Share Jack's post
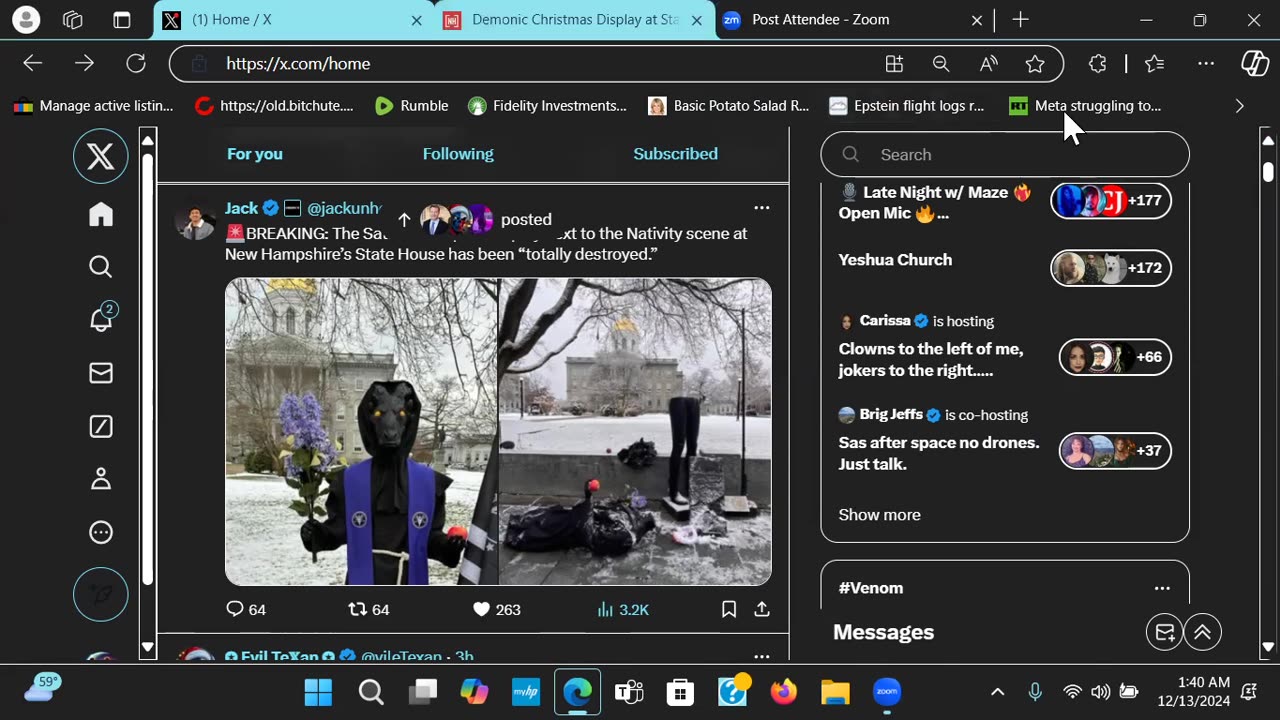Viewport: 1280px width, 720px height. pos(762,609)
